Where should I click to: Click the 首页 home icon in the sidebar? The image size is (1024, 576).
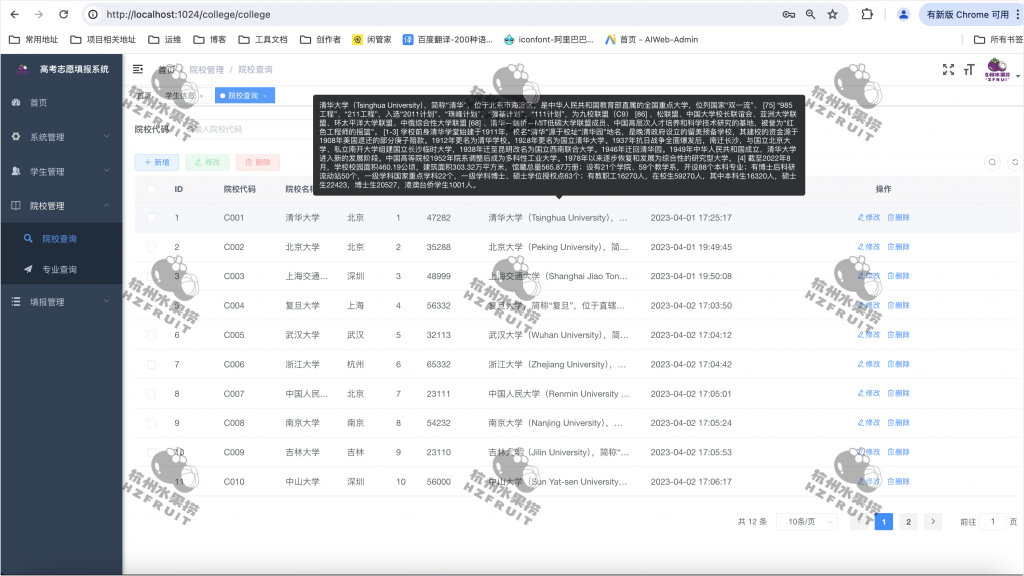pyautogui.click(x=14, y=102)
